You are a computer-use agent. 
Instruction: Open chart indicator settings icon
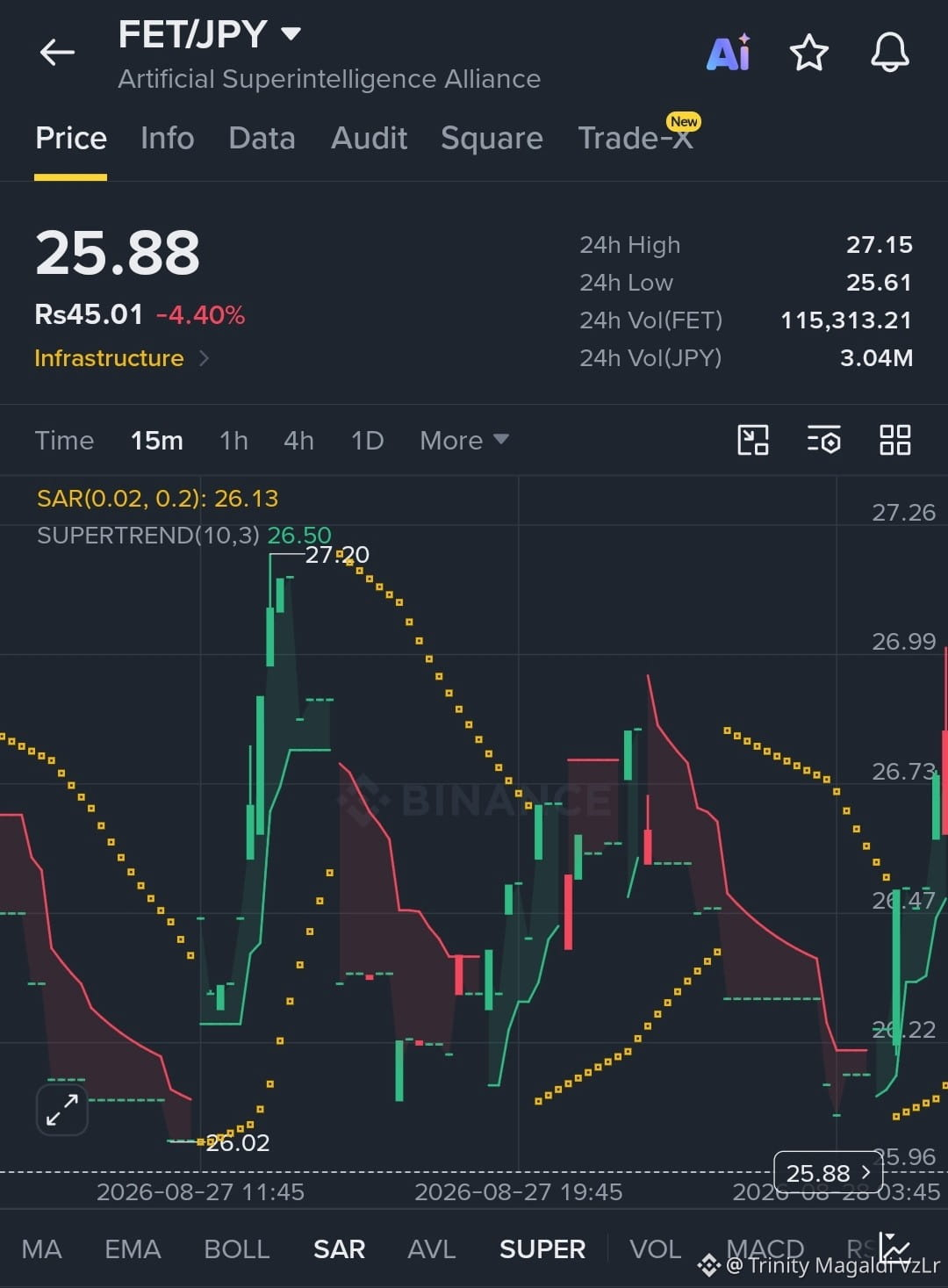click(x=823, y=440)
